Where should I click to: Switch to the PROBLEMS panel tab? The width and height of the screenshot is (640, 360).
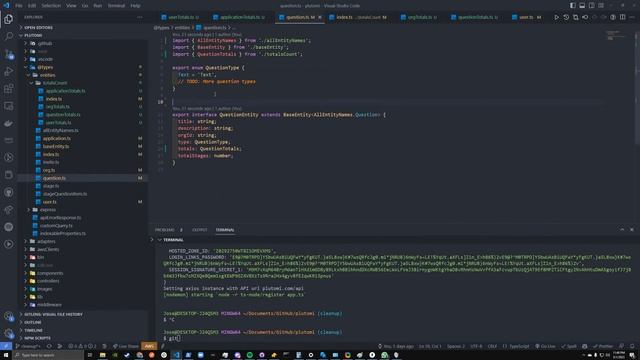pyautogui.click(x=169, y=230)
